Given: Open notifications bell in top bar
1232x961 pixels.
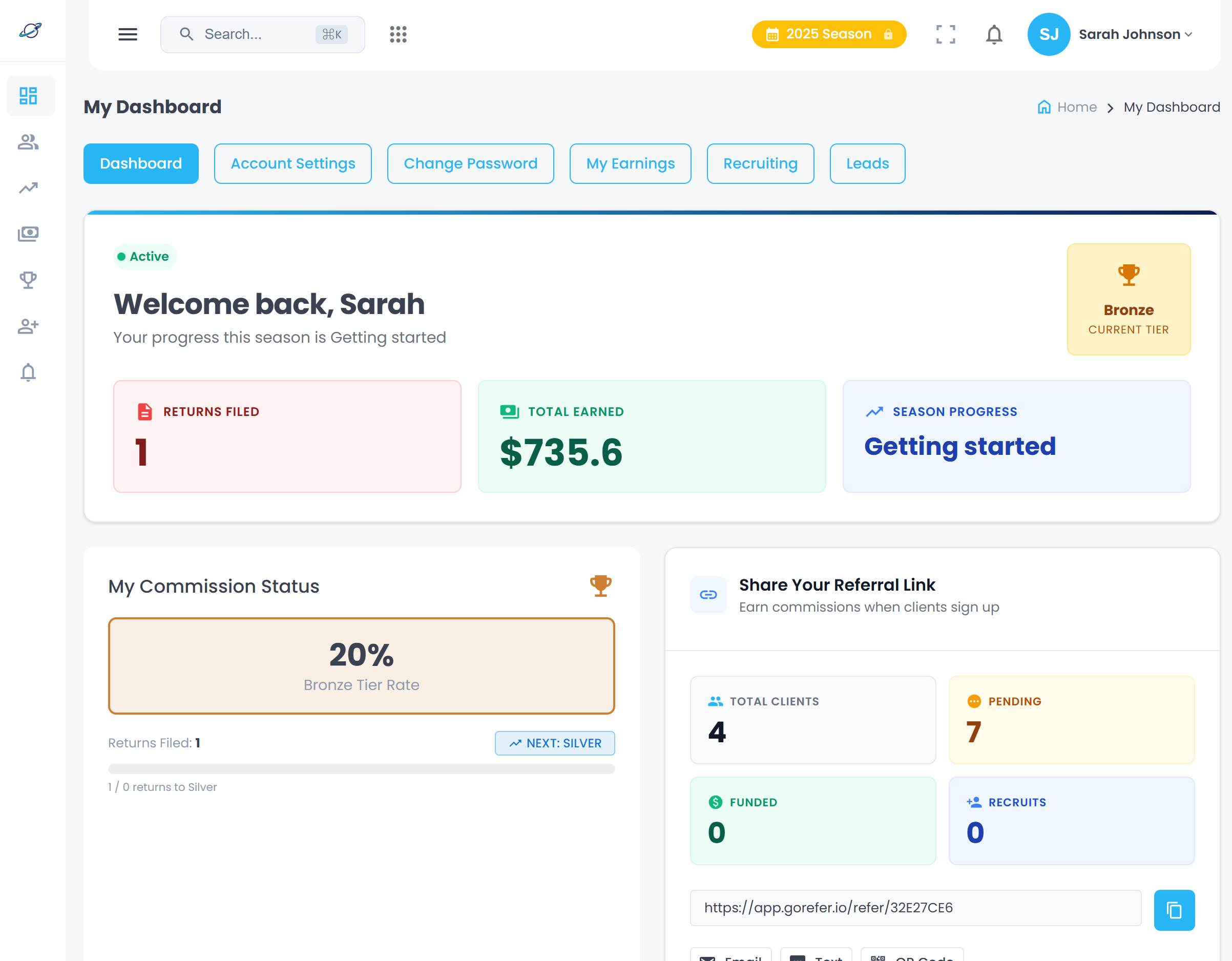Looking at the screenshot, I should [994, 34].
